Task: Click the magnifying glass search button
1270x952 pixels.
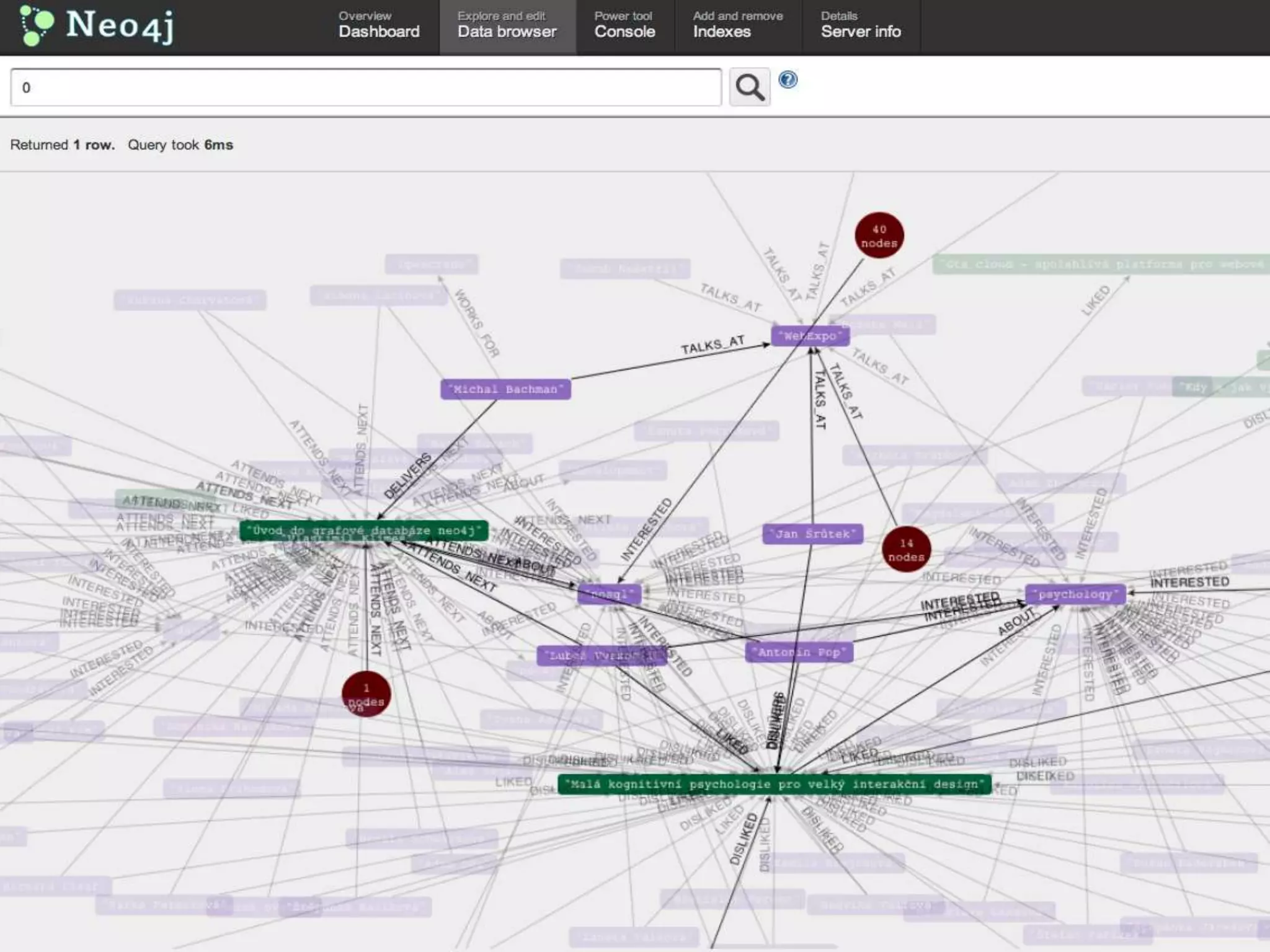Action: click(x=749, y=87)
